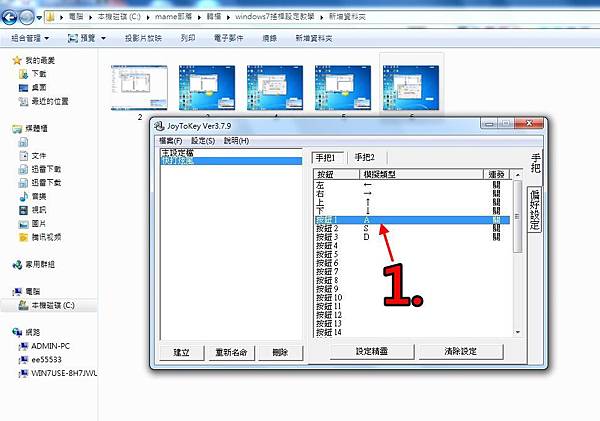Click 電子郵件 email in Explorer toolbar

(228, 38)
